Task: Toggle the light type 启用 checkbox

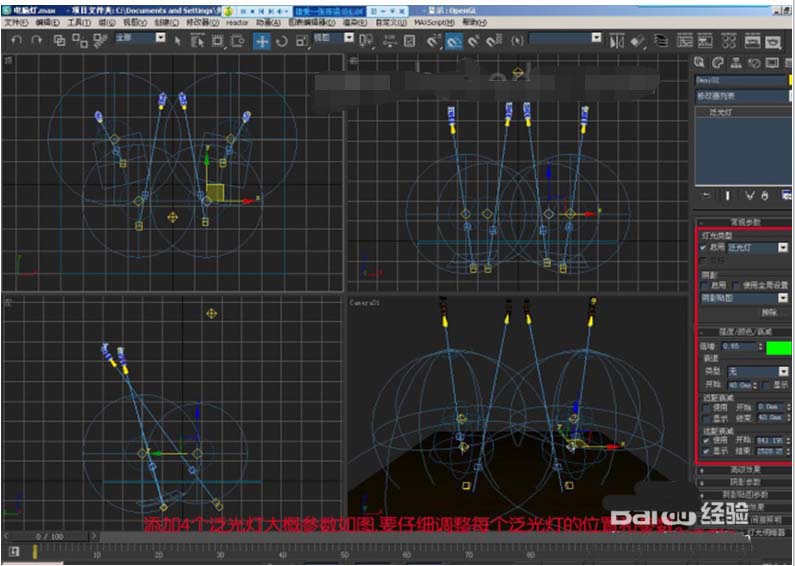Action: (704, 247)
